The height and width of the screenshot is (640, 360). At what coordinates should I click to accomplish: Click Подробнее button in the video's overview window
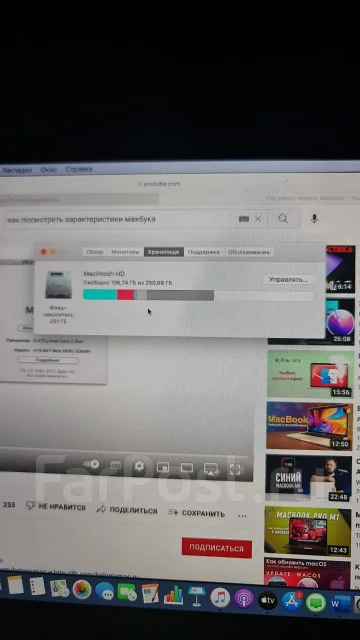tap(48, 360)
